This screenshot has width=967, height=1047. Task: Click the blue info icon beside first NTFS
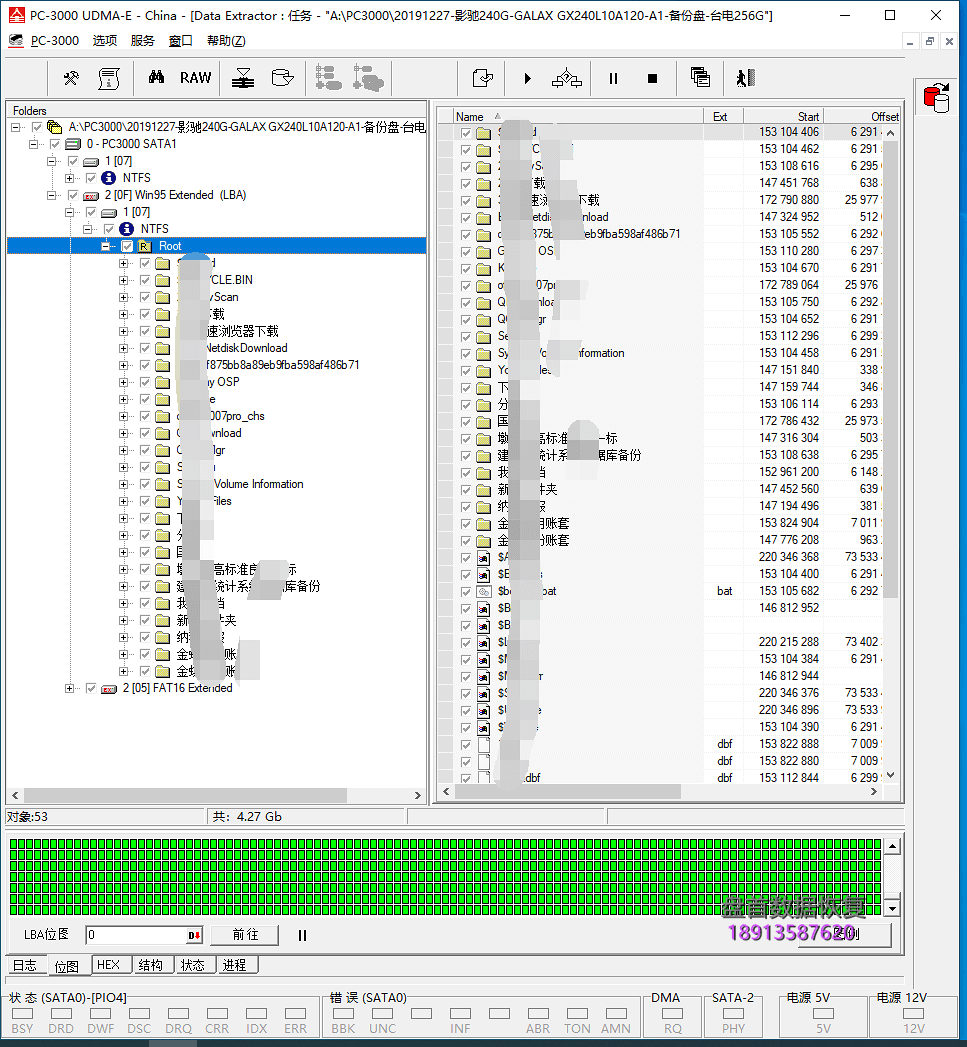pyautogui.click(x=108, y=178)
